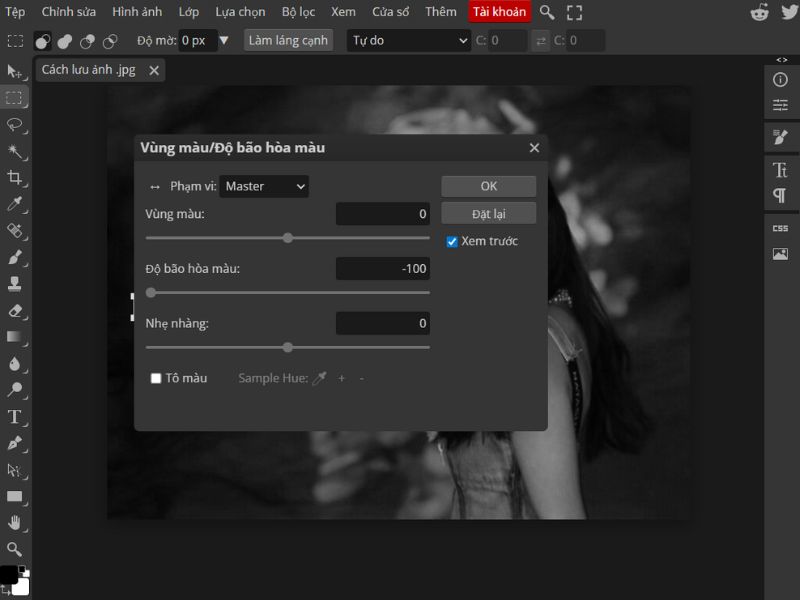Select the Gradient tool
The width and height of the screenshot is (800, 600).
pos(14,337)
